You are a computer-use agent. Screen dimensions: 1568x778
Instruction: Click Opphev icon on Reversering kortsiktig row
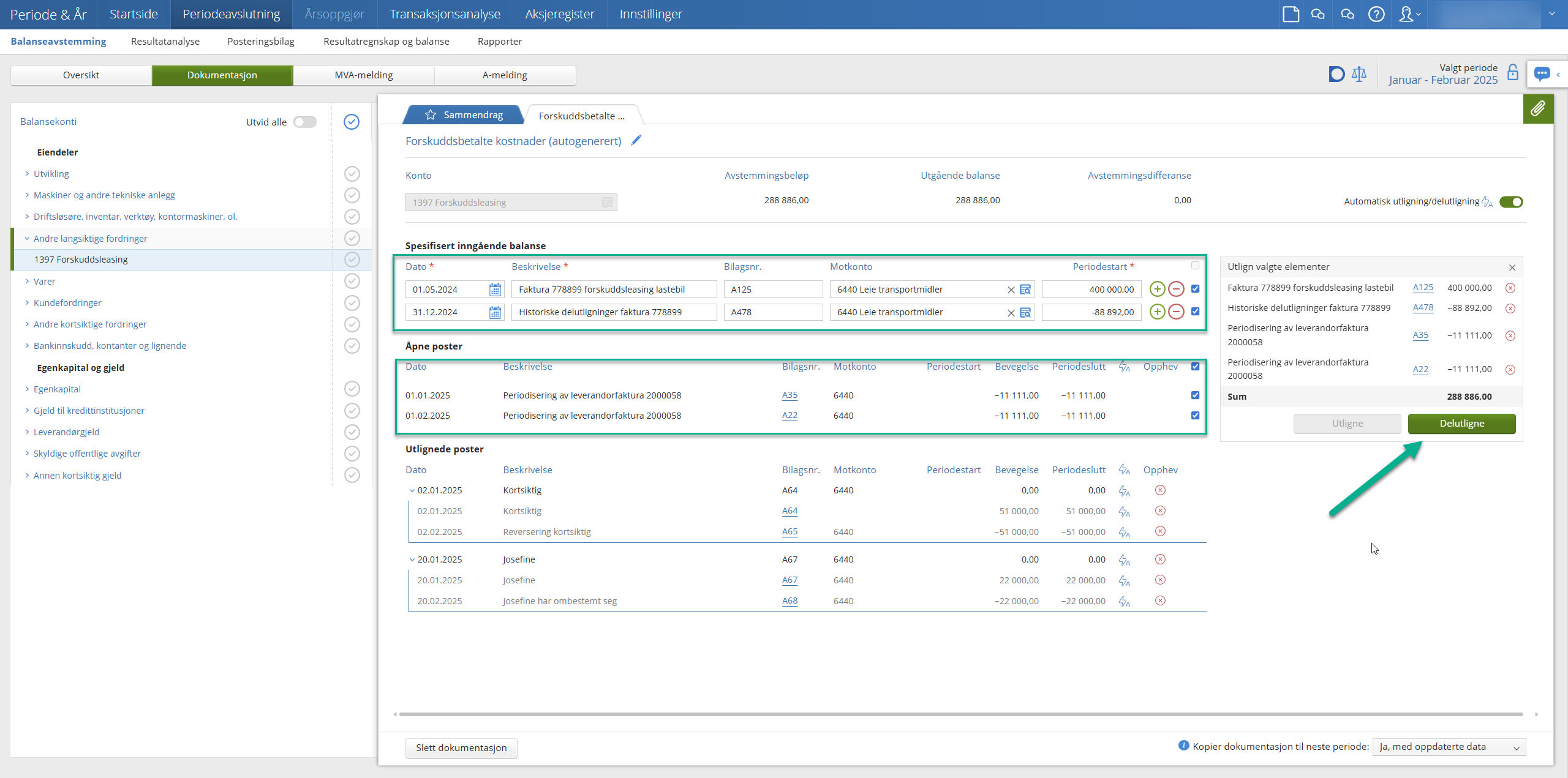tap(1160, 531)
